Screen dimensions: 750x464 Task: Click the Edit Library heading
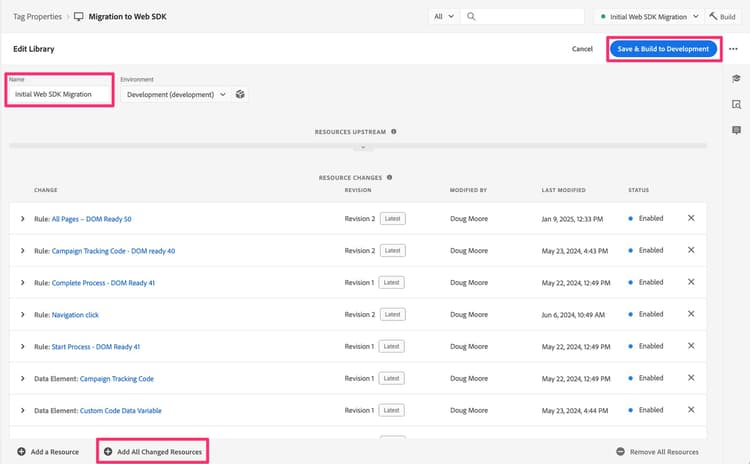click(x=33, y=49)
